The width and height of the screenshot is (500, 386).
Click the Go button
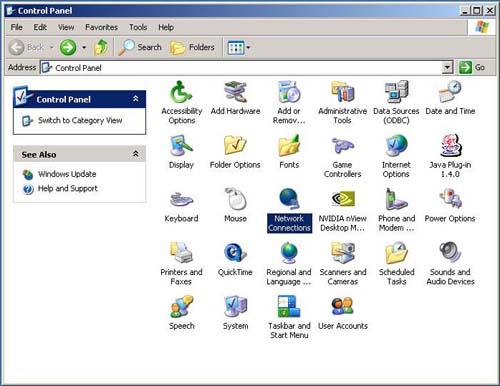pos(472,67)
